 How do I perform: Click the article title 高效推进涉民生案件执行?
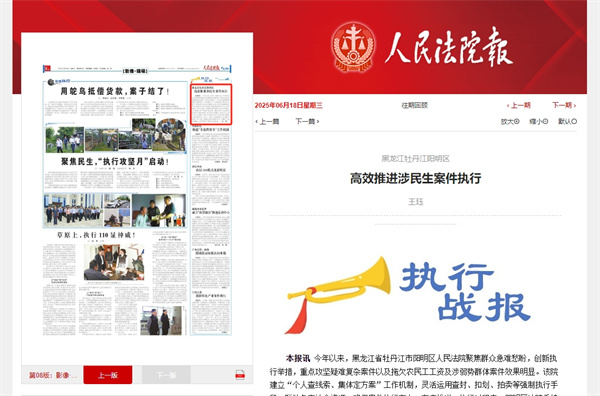point(416,178)
